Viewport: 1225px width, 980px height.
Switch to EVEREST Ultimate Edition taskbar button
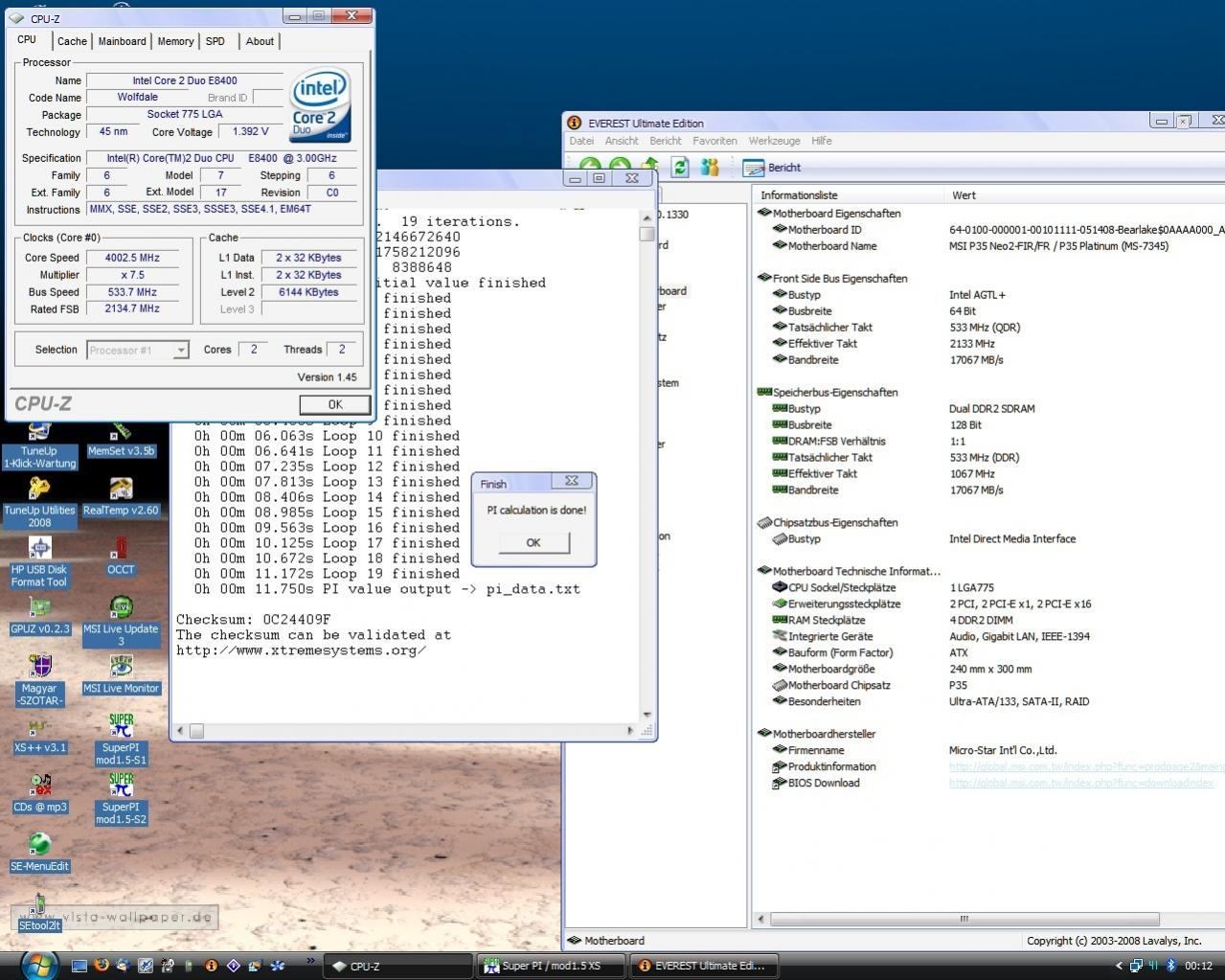[x=703, y=966]
